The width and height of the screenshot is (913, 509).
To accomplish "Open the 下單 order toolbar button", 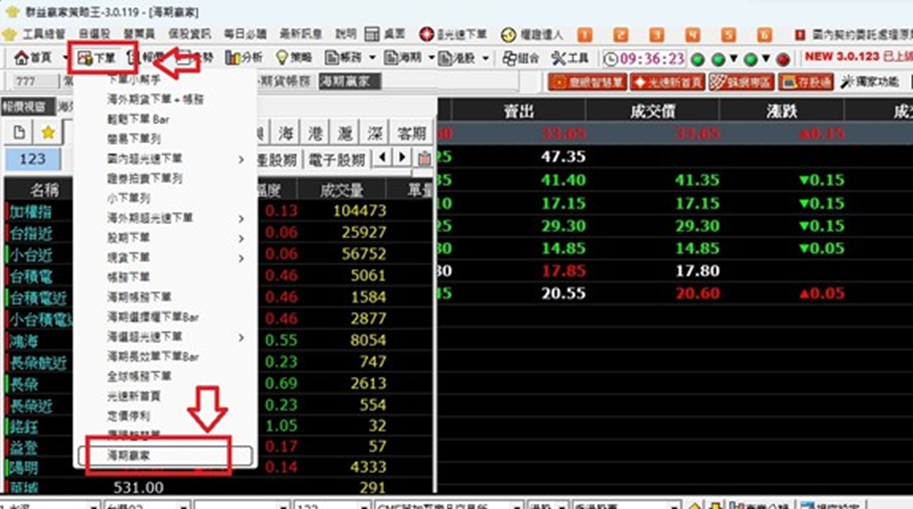I will coord(97,58).
